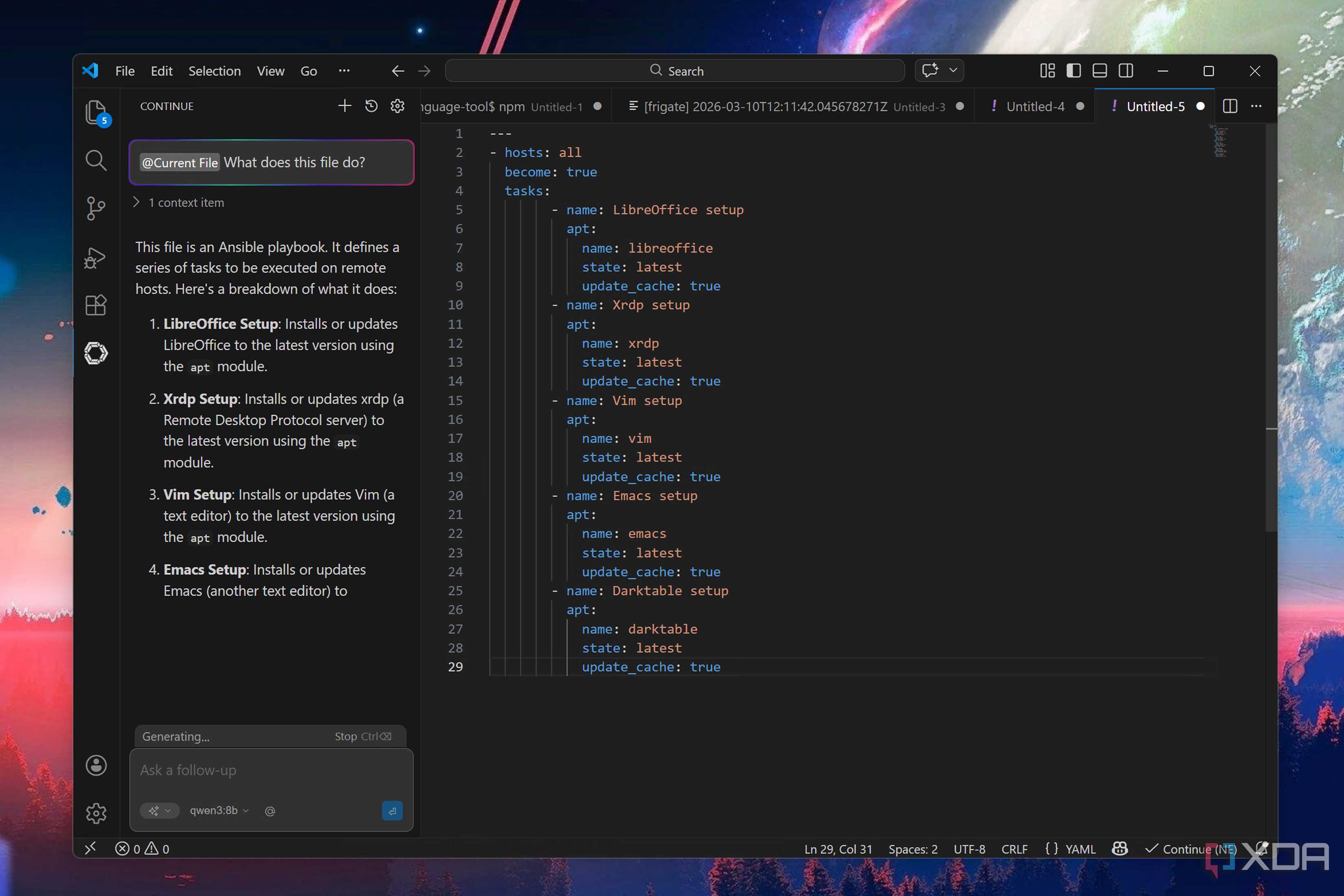The height and width of the screenshot is (896, 1344).
Task: Switch to the Untitled-4 tab
Action: tap(1035, 106)
